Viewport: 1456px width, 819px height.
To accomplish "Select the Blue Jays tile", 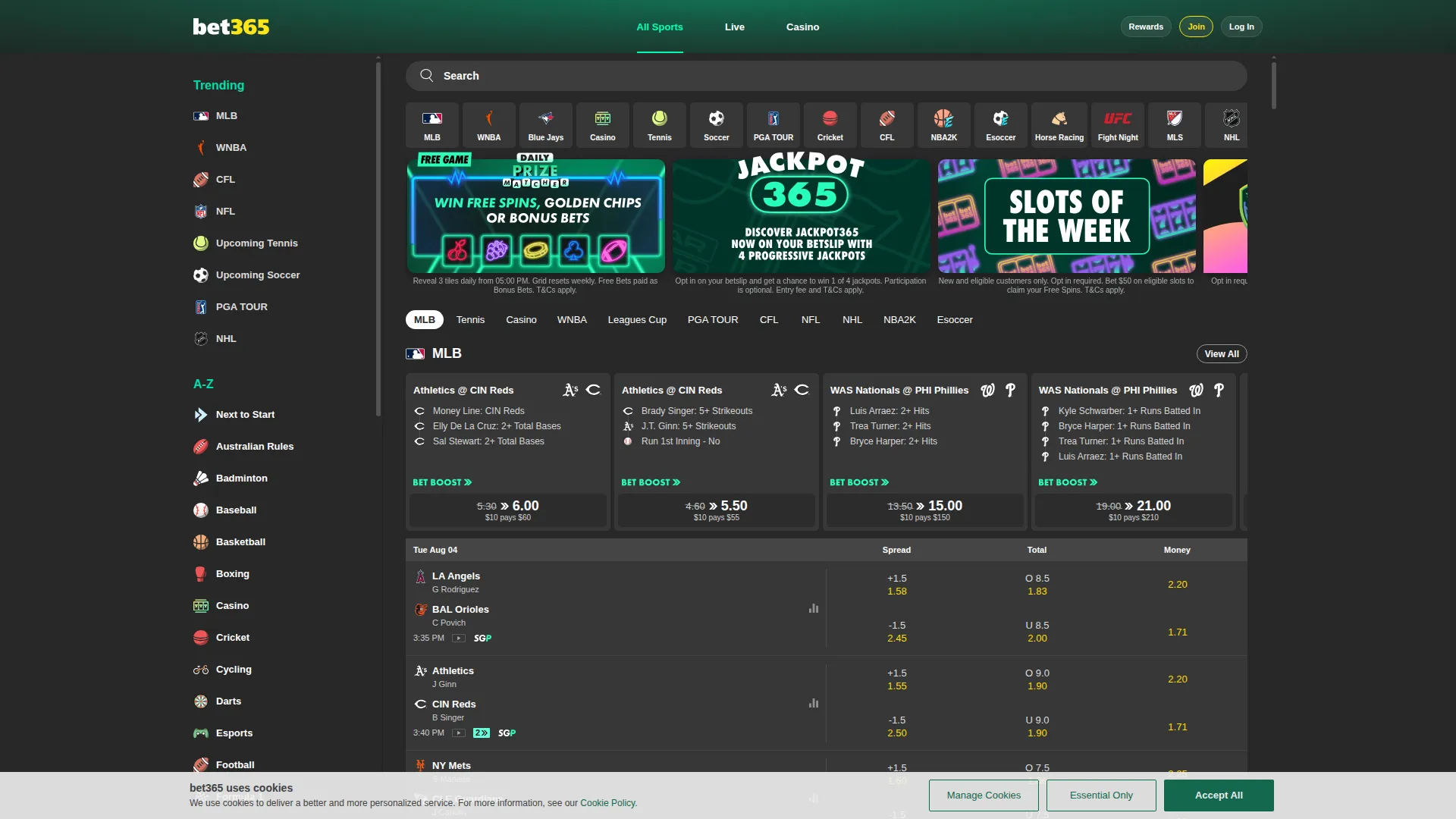I will (545, 124).
